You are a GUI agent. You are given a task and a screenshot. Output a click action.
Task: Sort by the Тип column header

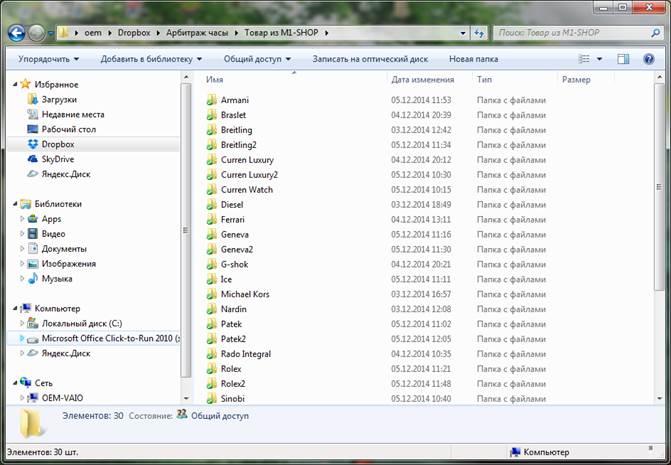(x=515, y=80)
